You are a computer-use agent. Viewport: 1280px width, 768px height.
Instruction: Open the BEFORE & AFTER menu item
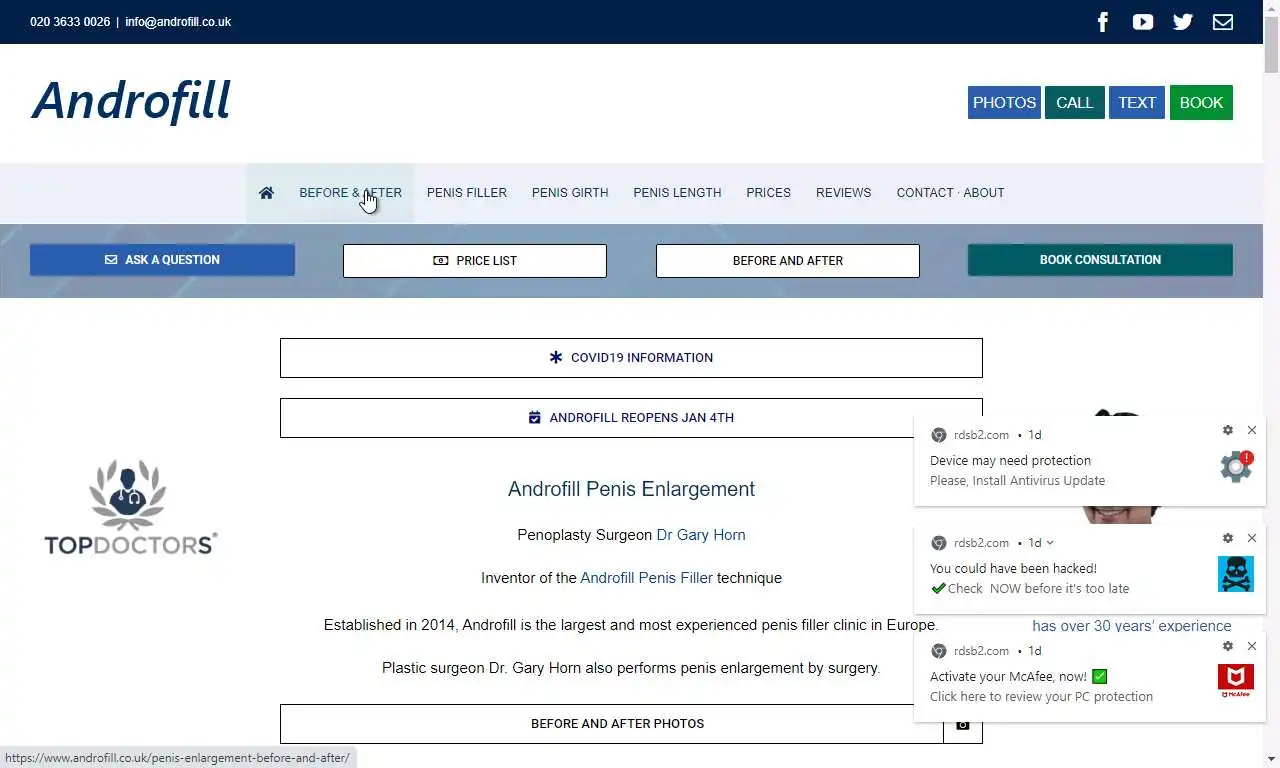point(350,193)
